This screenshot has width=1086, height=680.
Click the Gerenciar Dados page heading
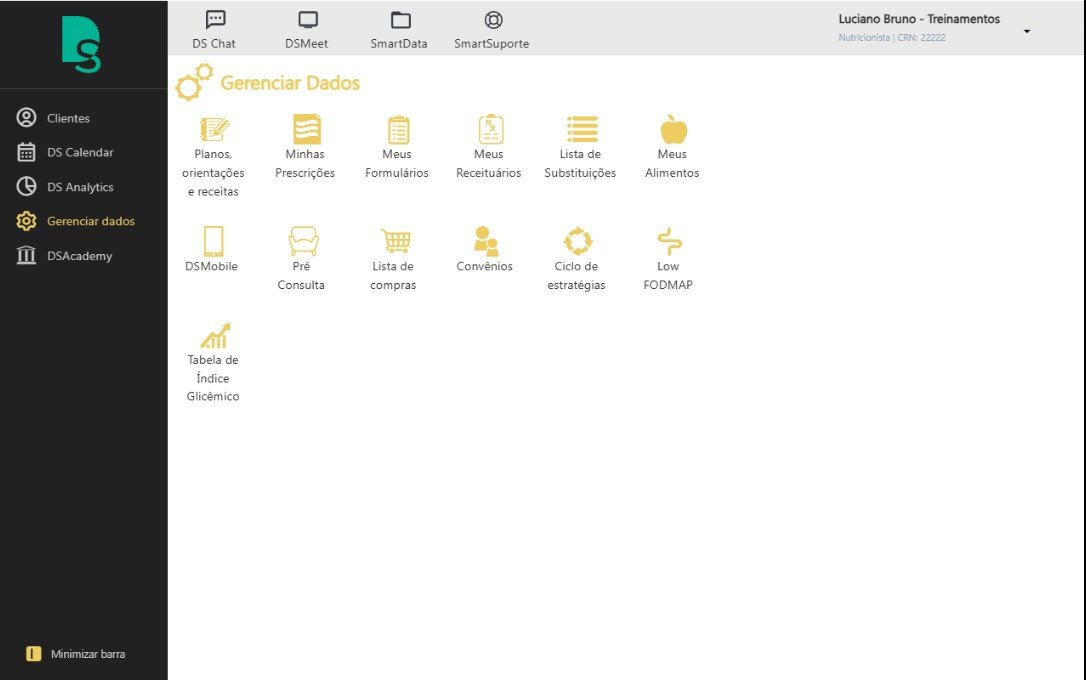(x=290, y=83)
